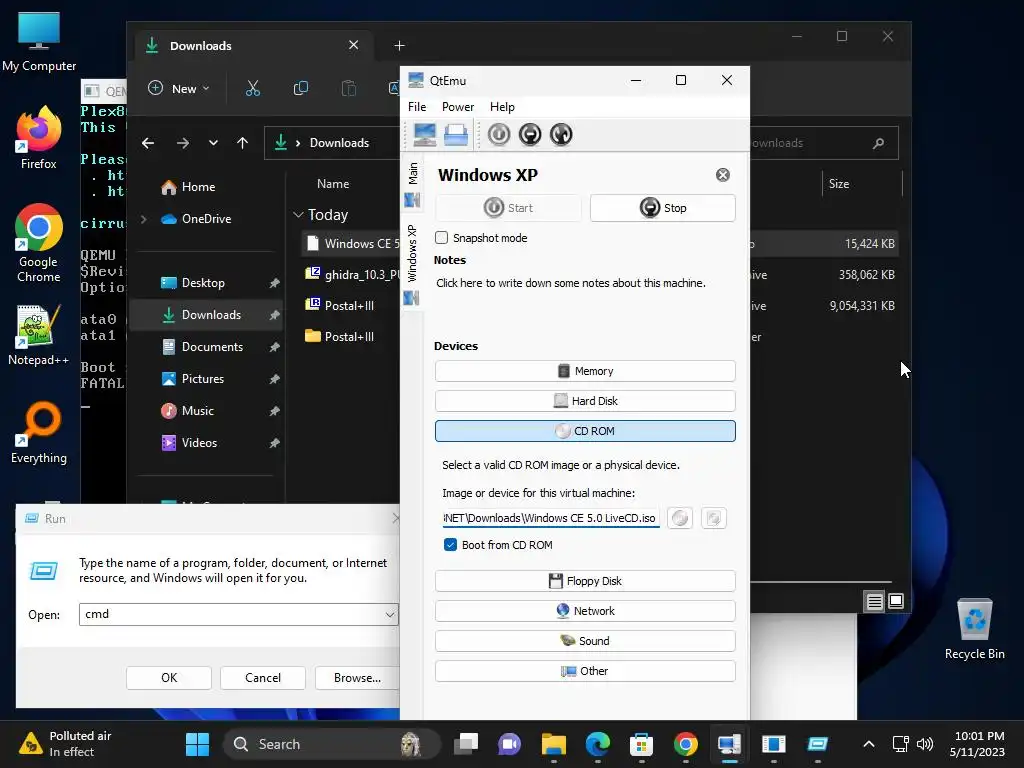Expand the Sound device section
The image size is (1024, 768).
[585, 641]
